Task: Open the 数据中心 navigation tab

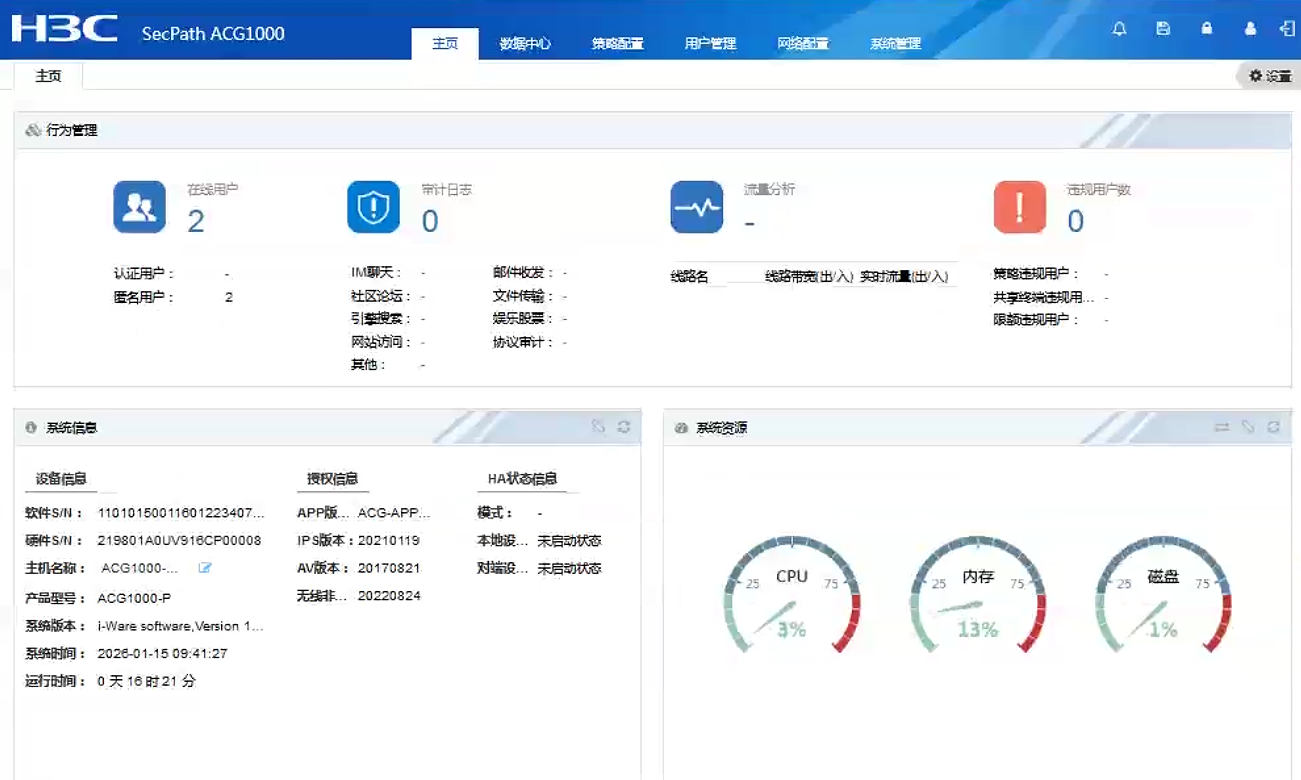Action: pyautogui.click(x=525, y=44)
